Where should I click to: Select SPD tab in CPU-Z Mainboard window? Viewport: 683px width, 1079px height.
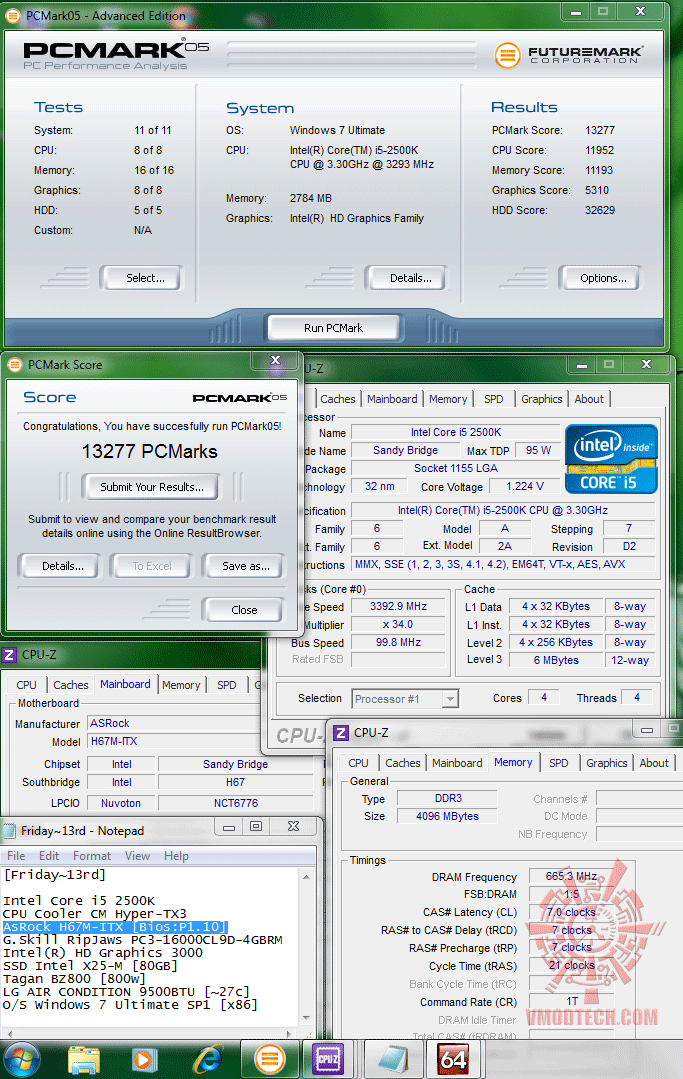pos(226,685)
